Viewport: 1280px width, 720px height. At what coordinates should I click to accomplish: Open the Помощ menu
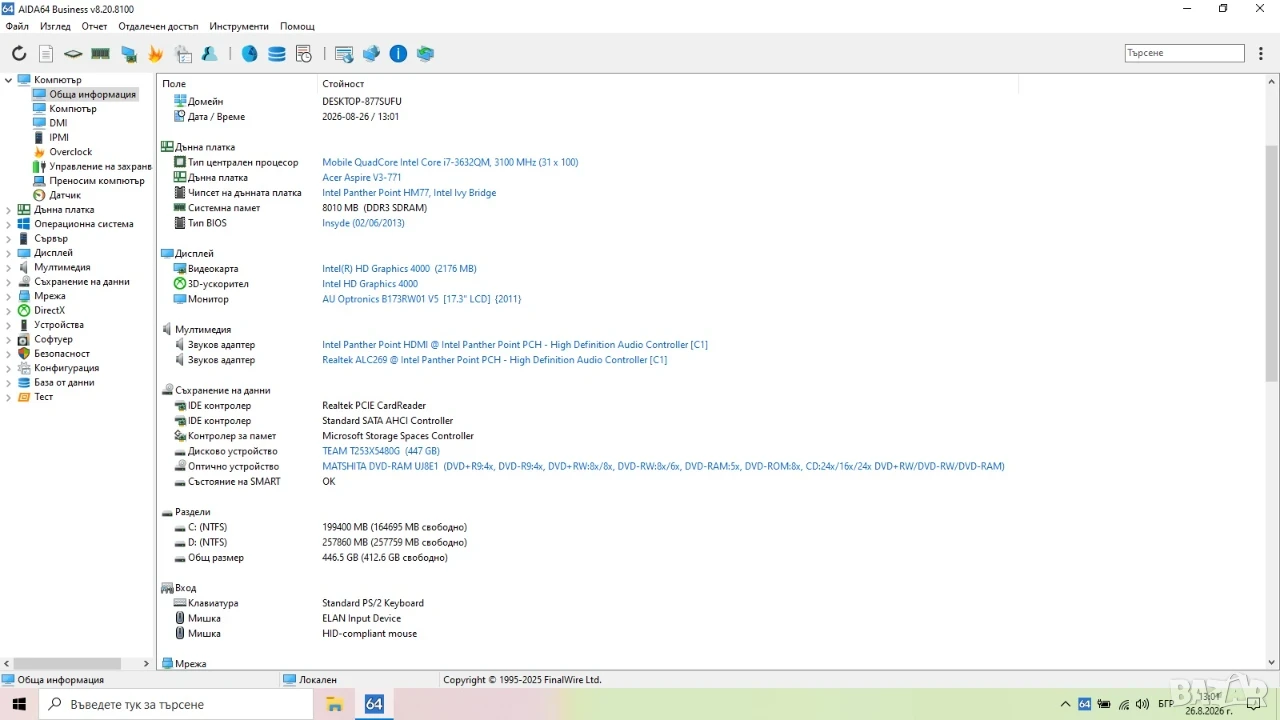point(297,26)
